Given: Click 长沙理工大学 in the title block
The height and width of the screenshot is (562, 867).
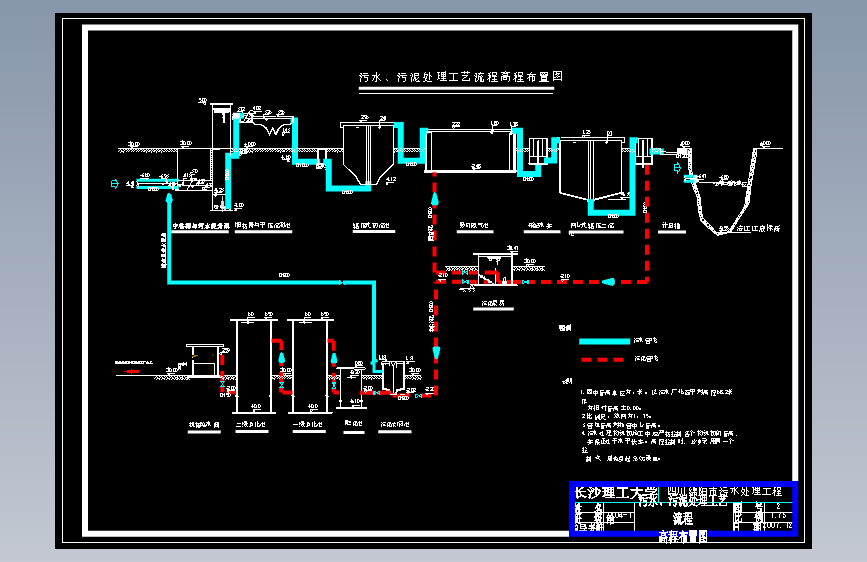Looking at the screenshot, I should coord(615,493).
